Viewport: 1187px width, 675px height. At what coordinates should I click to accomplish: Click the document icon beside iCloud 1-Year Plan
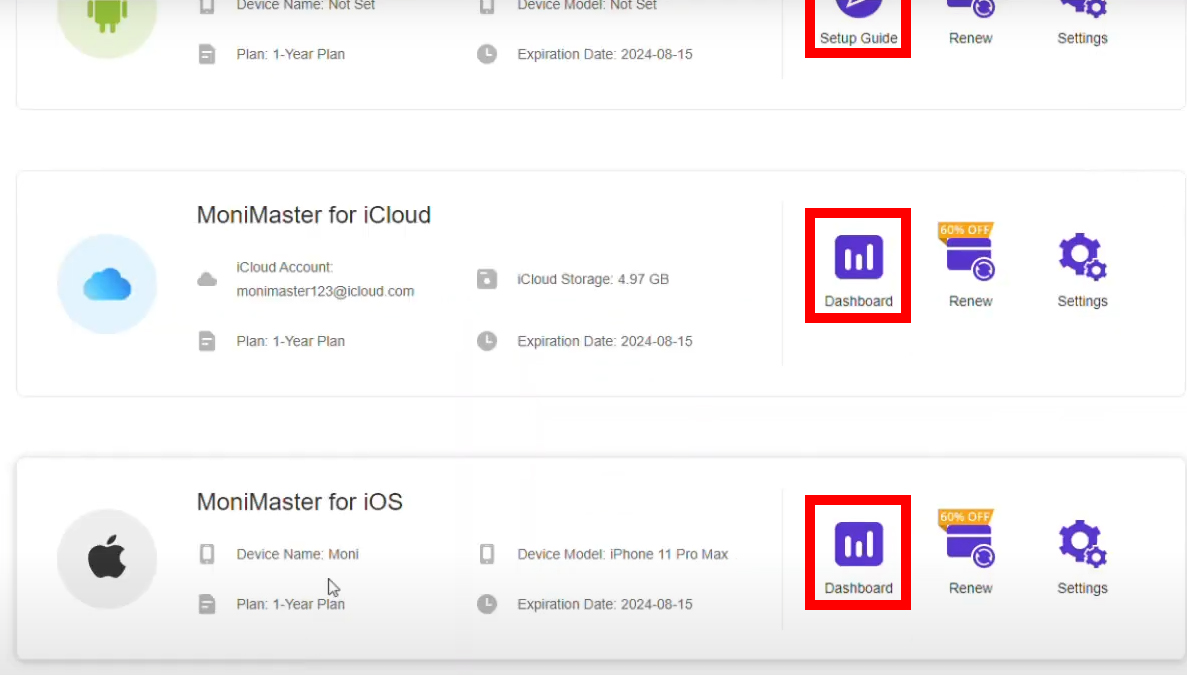pos(207,341)
